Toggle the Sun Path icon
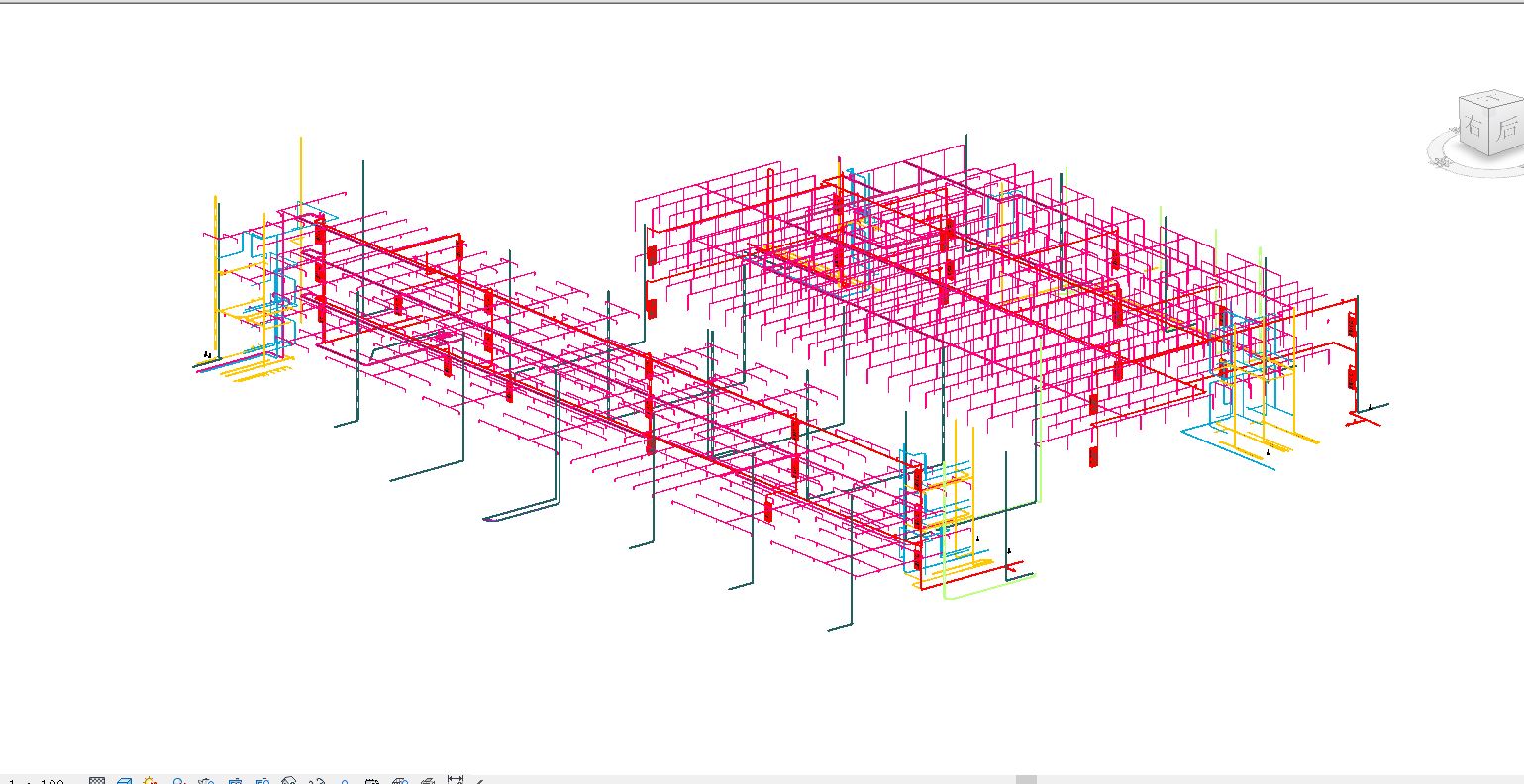 pyautogui.click(x=151, y=781)
